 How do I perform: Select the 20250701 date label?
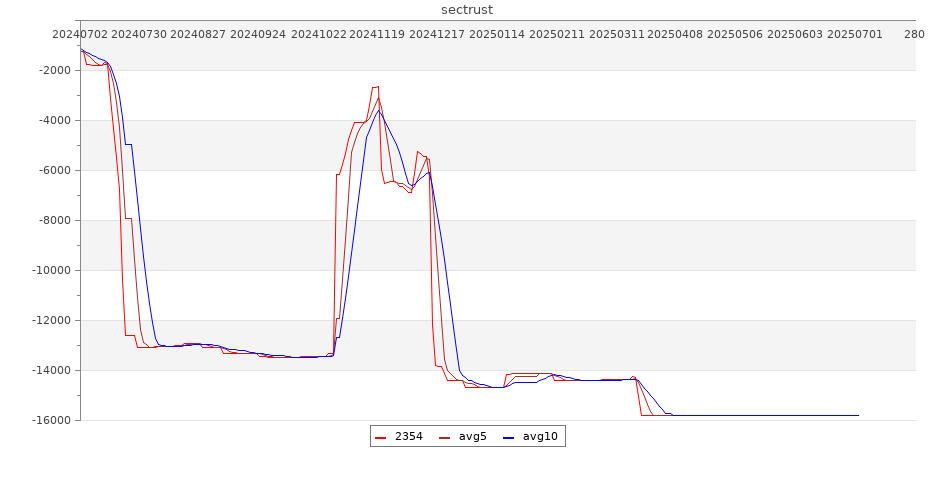pos(855,34)
